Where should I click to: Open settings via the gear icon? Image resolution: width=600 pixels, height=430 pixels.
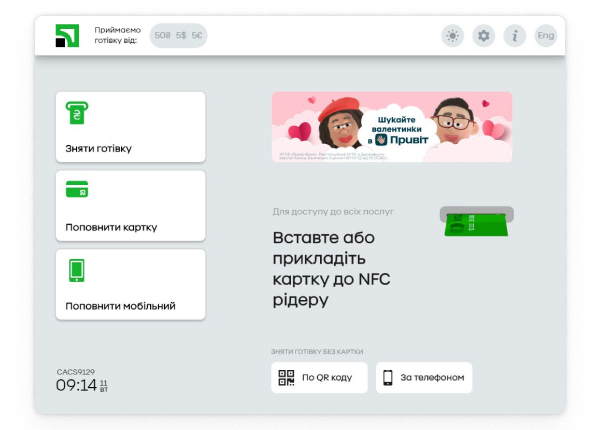pyautogui.click(x=484, y=36)
